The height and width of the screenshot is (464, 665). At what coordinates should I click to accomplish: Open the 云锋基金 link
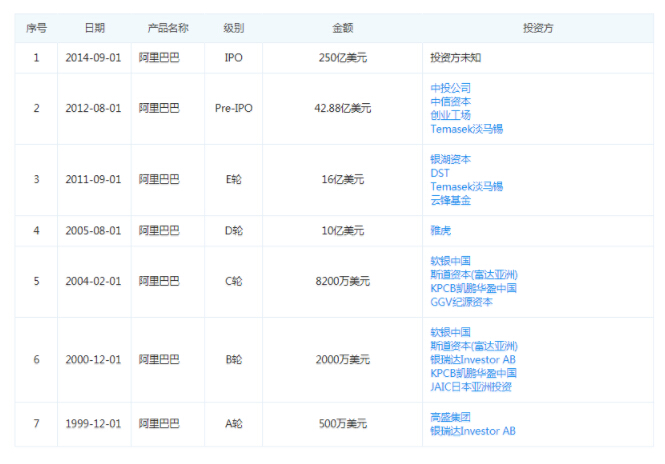point(450,200)
